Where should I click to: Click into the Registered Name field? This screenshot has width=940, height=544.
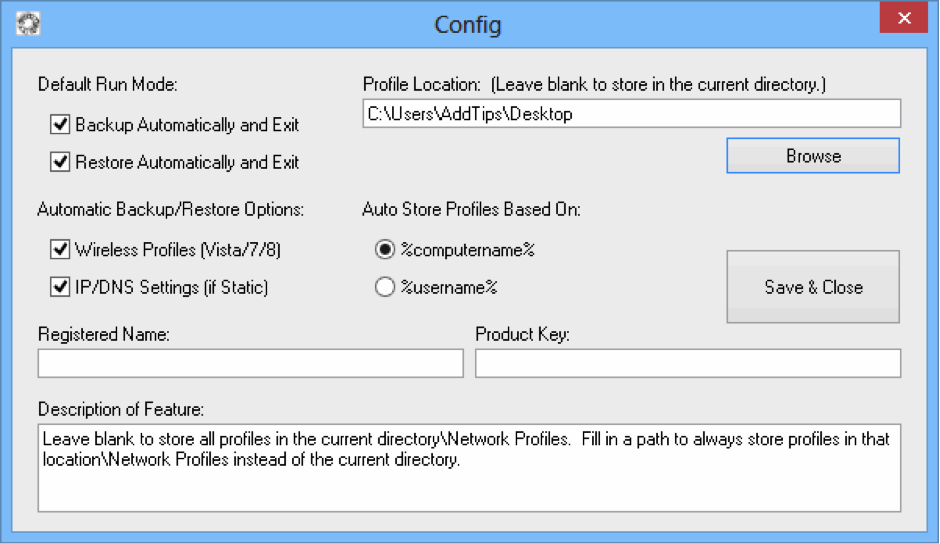(251, 363)
